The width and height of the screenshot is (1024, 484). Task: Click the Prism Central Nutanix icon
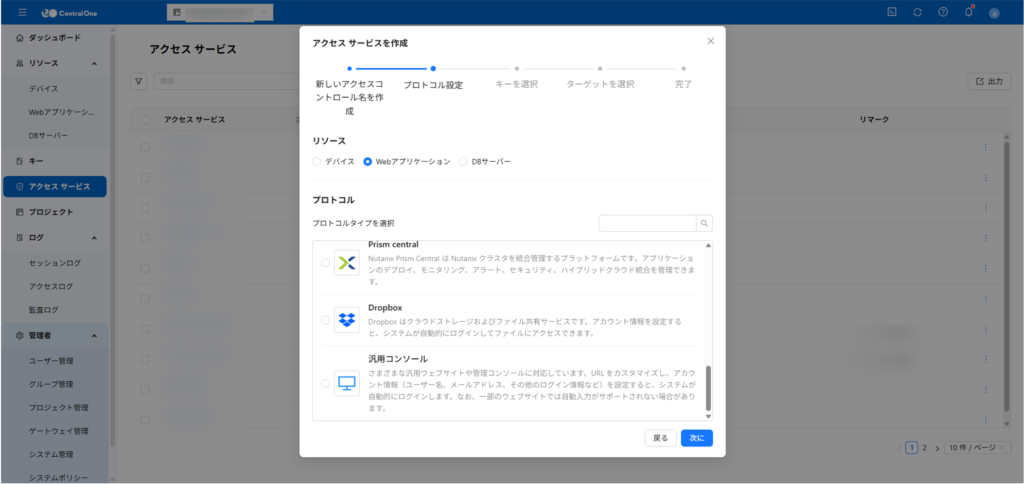[x=347, y=263]
